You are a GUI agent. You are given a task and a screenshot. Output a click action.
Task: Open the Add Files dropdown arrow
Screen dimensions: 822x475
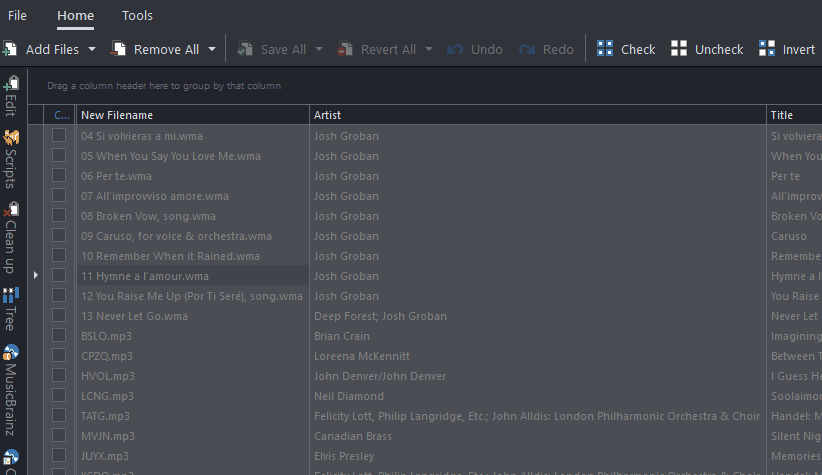(x=92, y=49)
